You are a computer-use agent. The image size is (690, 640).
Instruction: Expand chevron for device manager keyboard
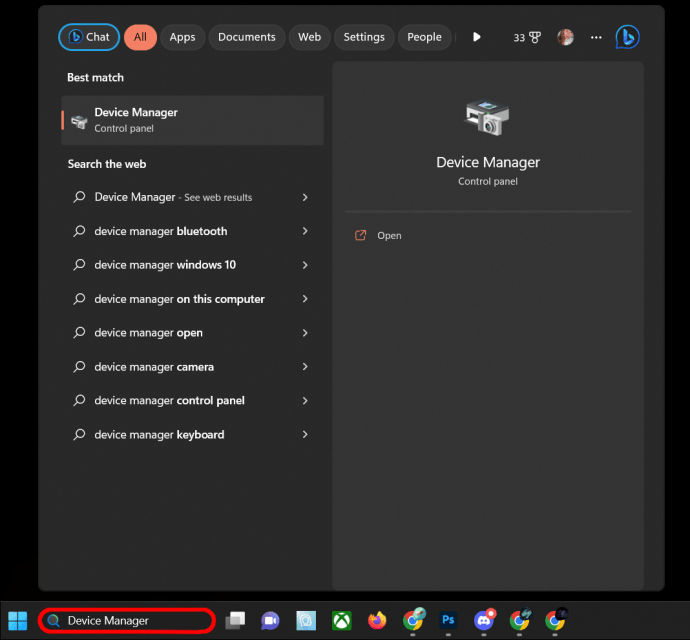(x=305, y=434)
